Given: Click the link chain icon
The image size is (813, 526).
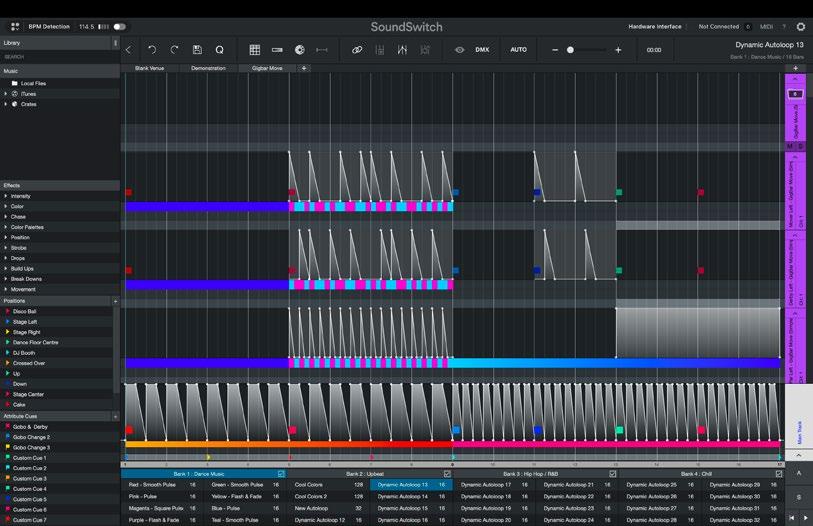Looking at the screenshot, I should pyautogui.click(x=357, y=50).
